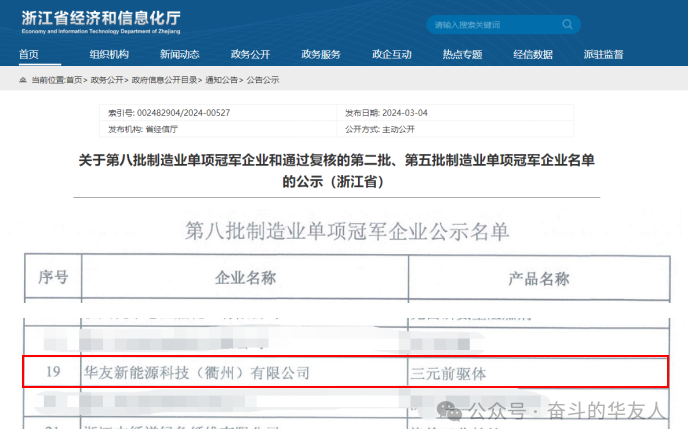
Task: Click the search magnifier icon
Action: pyautogui.click(x=568, y=24)
